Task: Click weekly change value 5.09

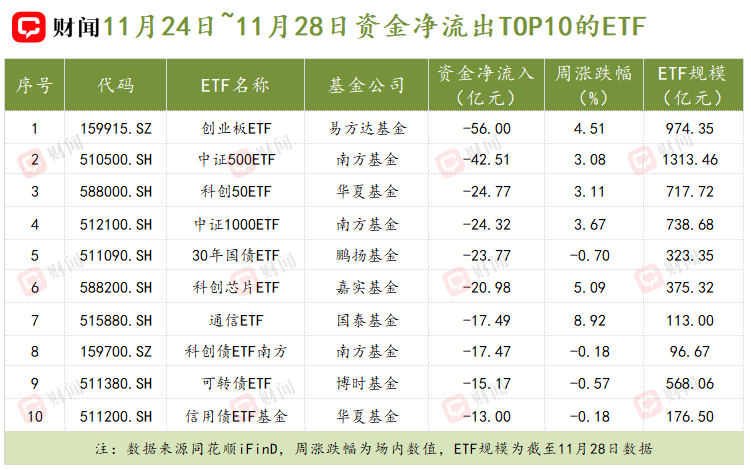Action: tap(590, 287)
